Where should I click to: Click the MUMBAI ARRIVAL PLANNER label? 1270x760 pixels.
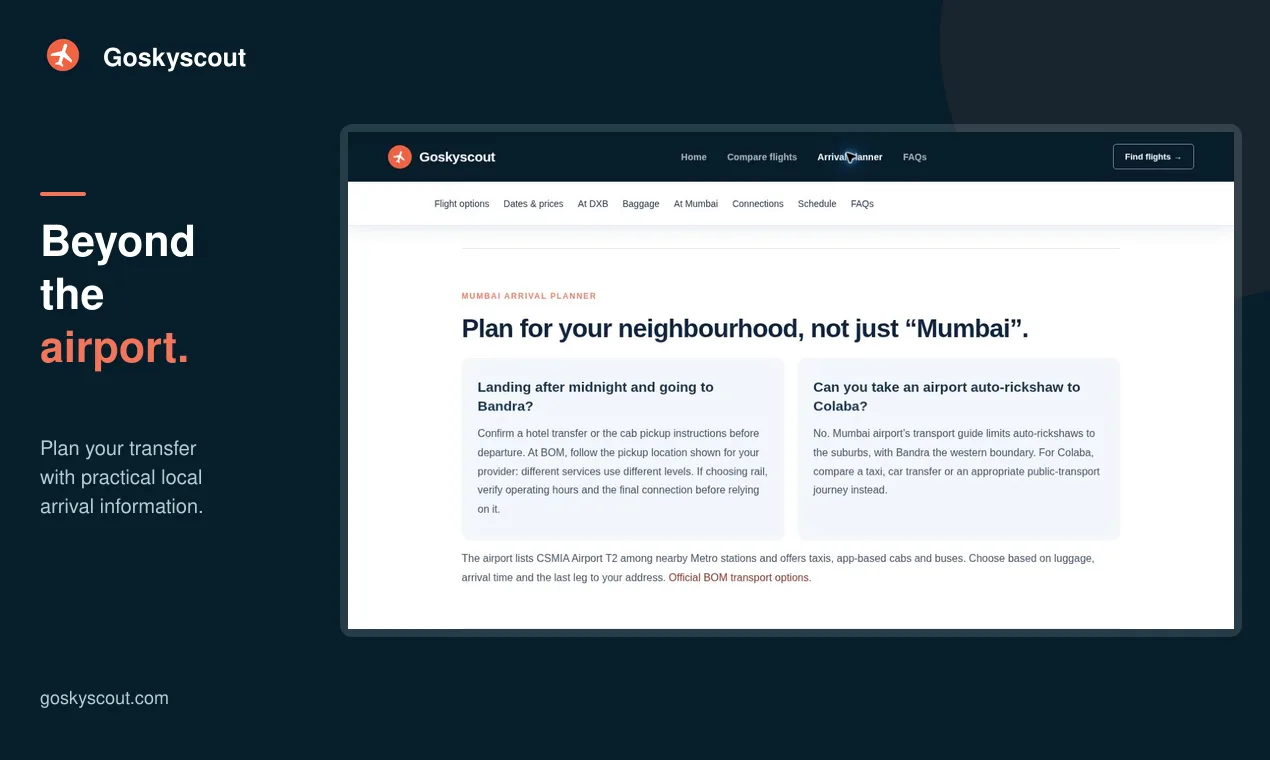pos(529,296)
